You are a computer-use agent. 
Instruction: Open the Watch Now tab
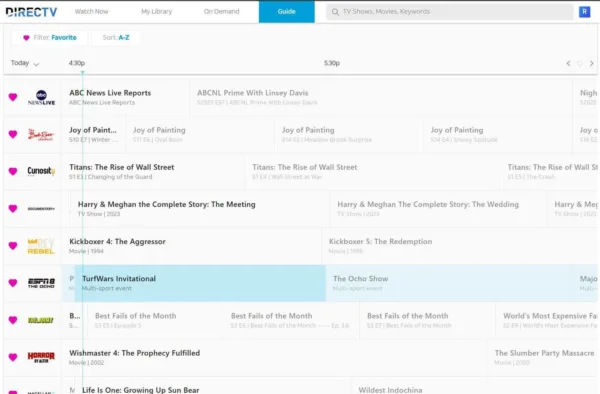91,11
